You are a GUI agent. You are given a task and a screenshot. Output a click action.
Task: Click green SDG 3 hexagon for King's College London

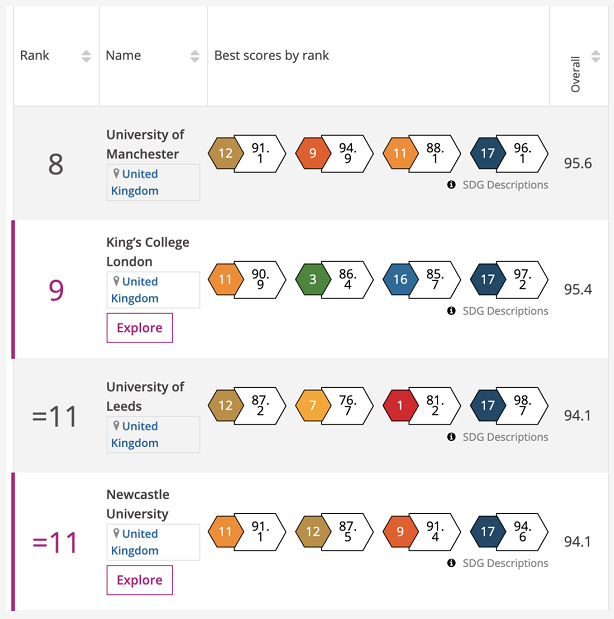tap(313, 280)
